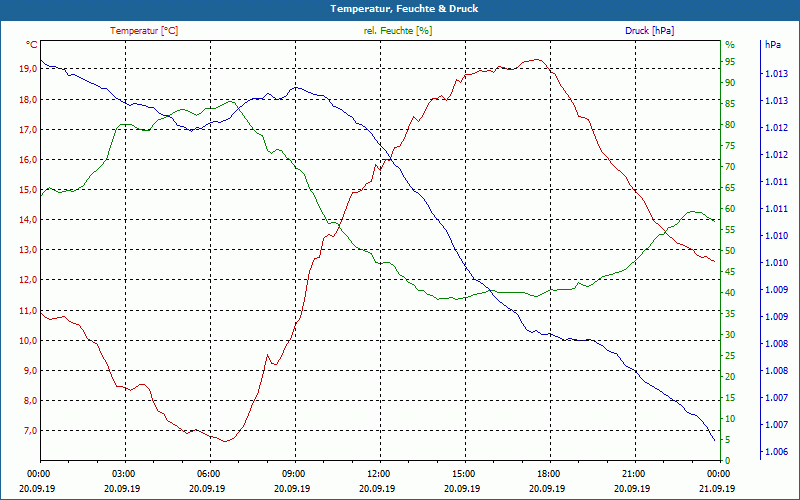Click green humidity axis tick 45
Viewport: 800px width, 500px height.
(x=730, y=271)
